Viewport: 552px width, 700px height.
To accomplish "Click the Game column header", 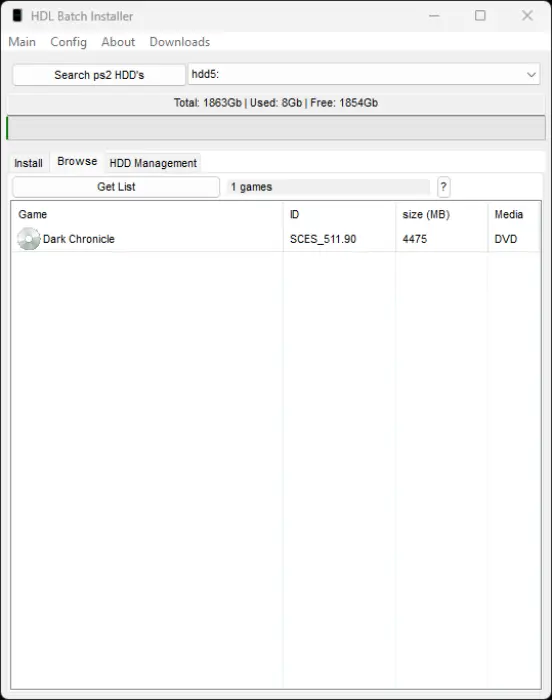I will [x=147, y=214].
